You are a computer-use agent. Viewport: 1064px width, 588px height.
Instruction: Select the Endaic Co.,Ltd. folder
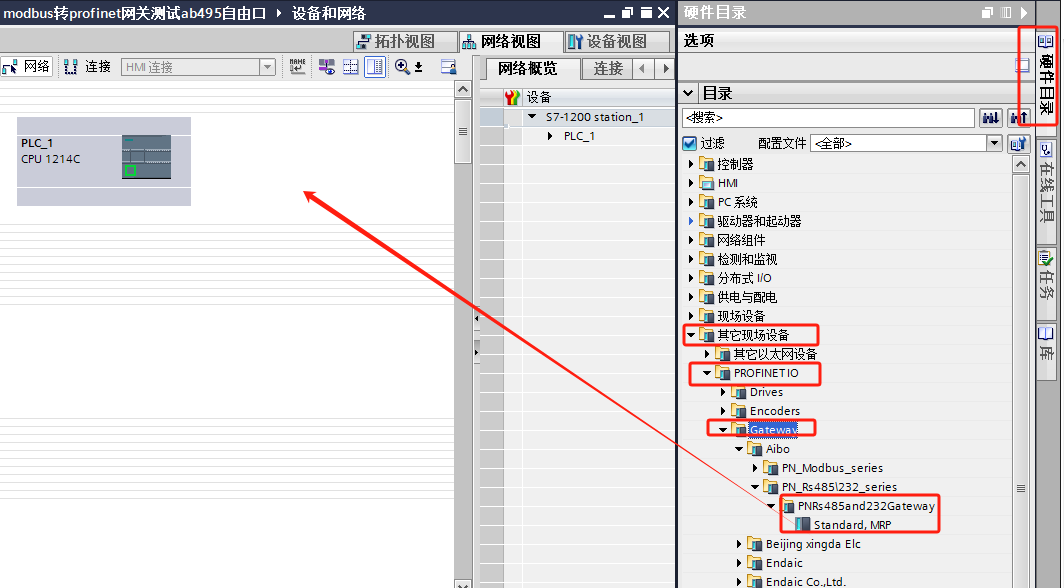(805, 581)
